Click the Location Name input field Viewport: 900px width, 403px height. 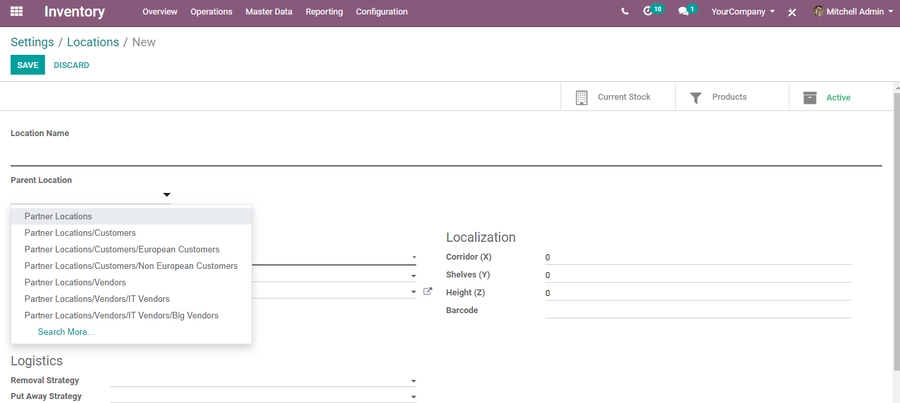(x=445, y=154)
